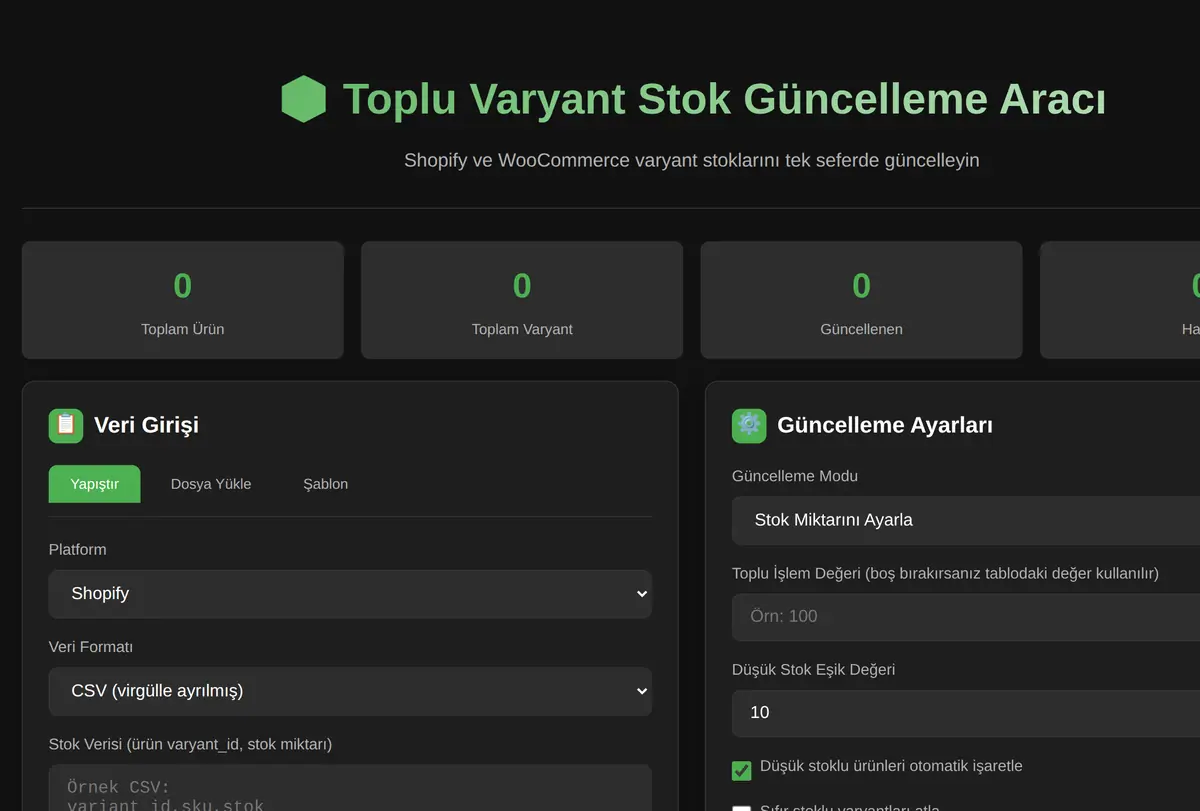Open the Dosya Yükle tab
The height and width of the screenshot is (811, 1200).
pos(211,484)
